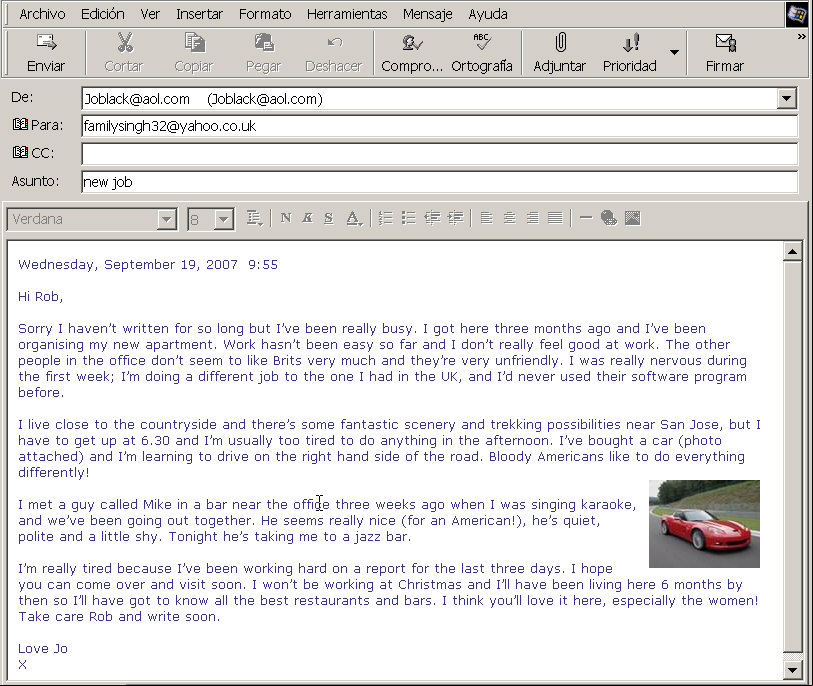Viewport: 813px width, 686px height.
Task: Open the Herramientas menu
Action: click(347, 14)
